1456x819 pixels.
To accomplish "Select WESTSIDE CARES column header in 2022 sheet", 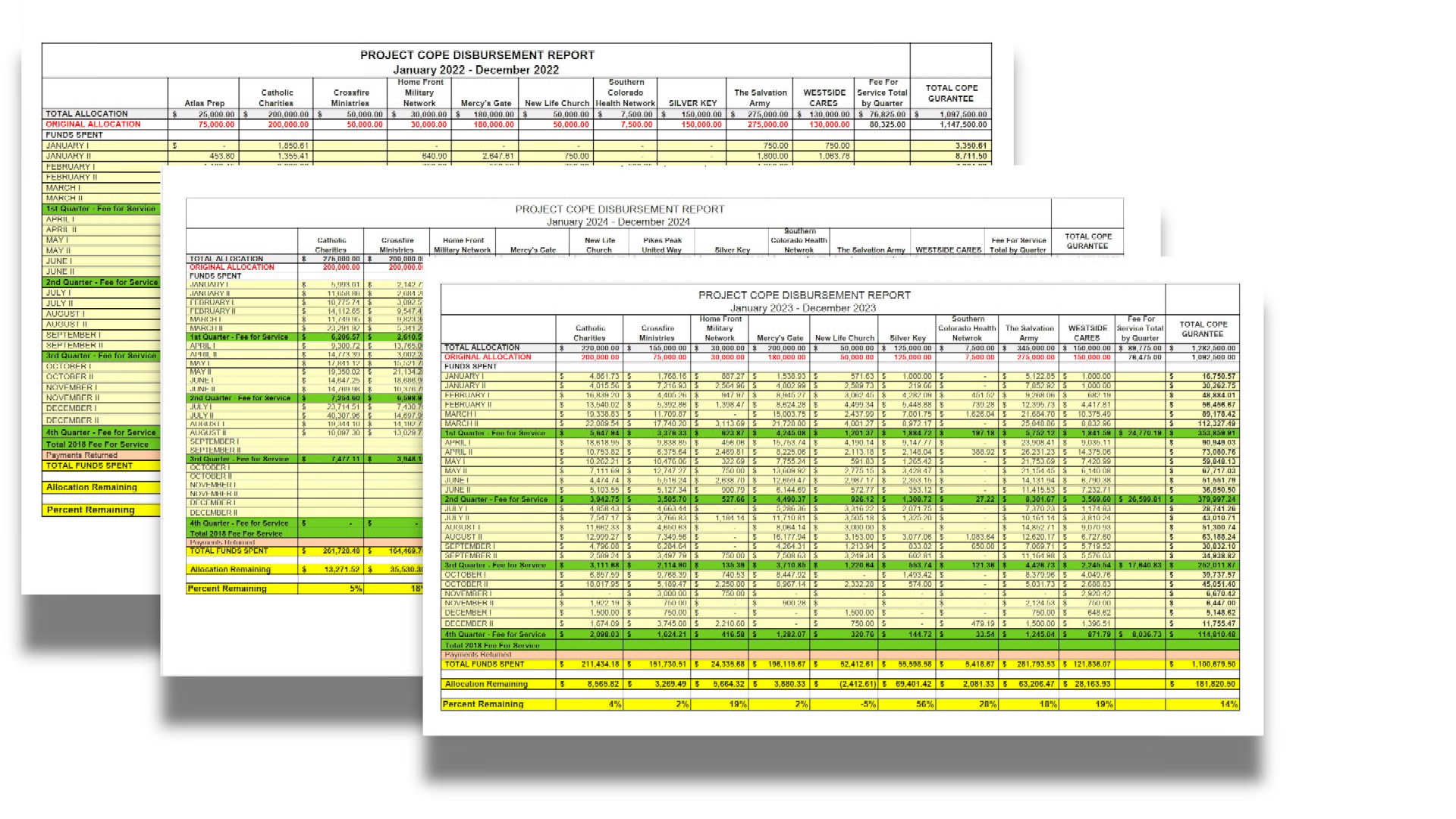I will tap(823, 98).
